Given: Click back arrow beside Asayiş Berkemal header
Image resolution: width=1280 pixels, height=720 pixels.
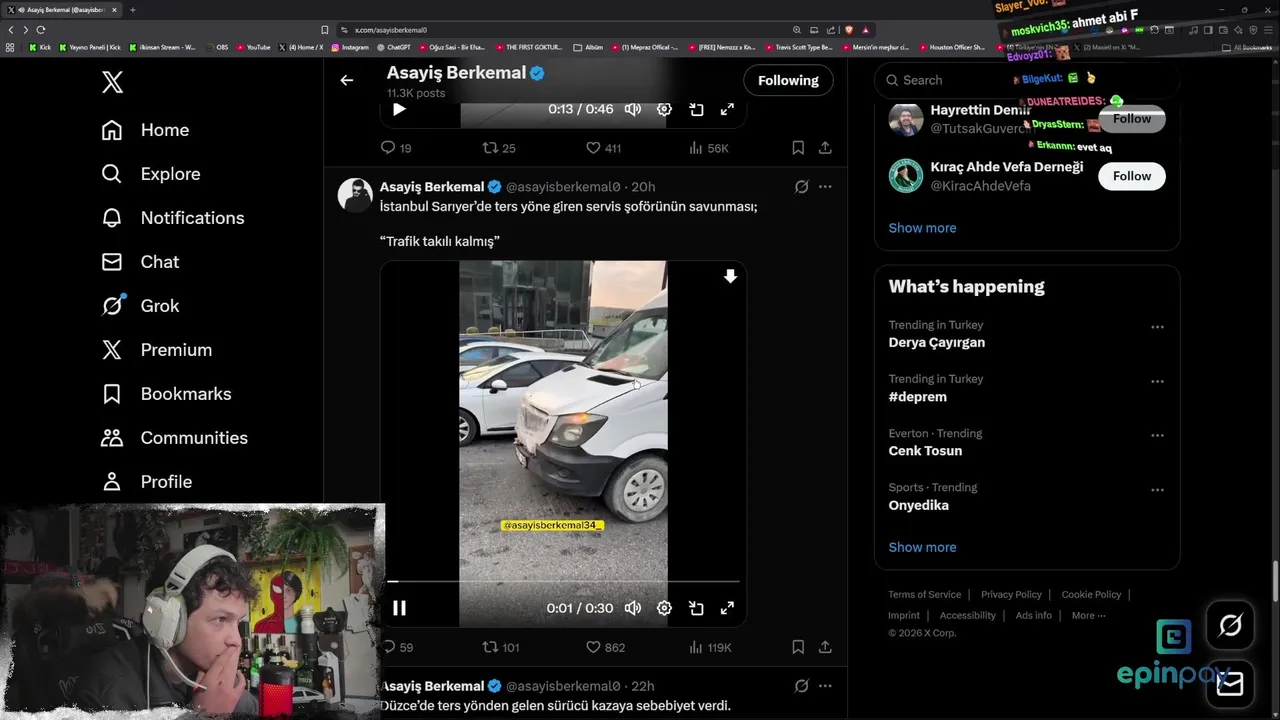Looking at the screenshot, I should click(x=347, y=80).
